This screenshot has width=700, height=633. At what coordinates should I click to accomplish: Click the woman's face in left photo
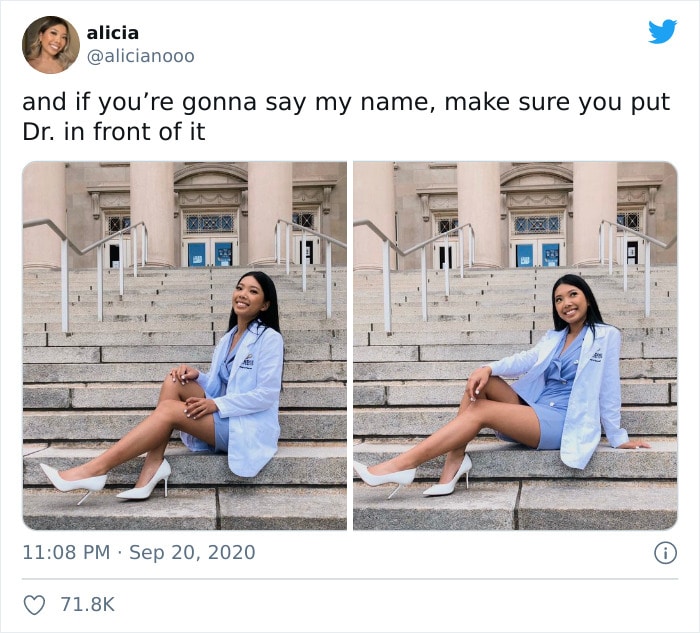tap(249, 298)
